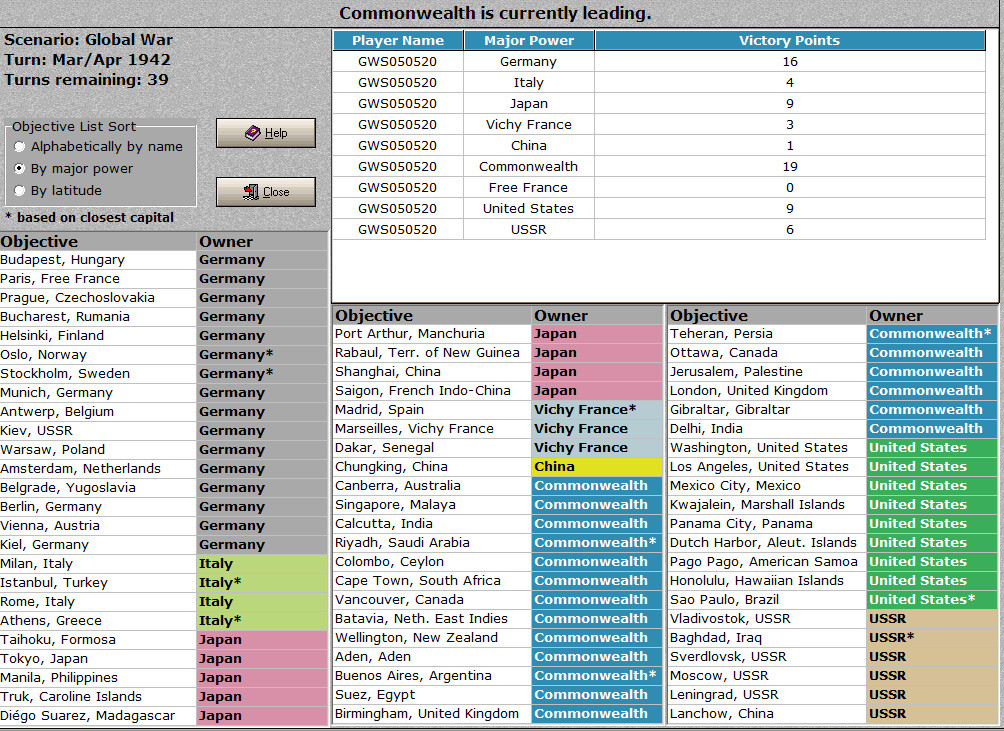Select the Free France major power cell

529,188
